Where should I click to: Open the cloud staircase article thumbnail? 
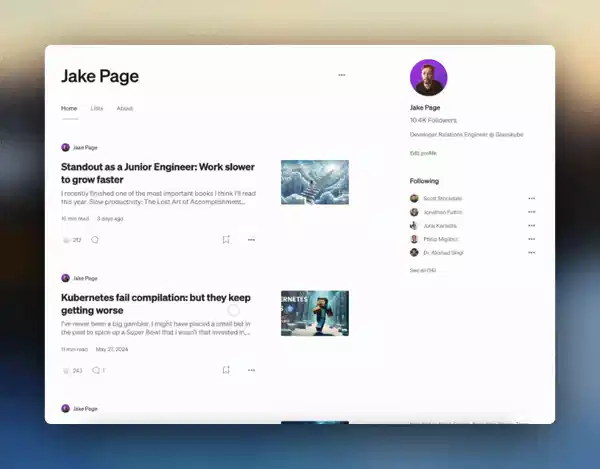click(315, 182)
